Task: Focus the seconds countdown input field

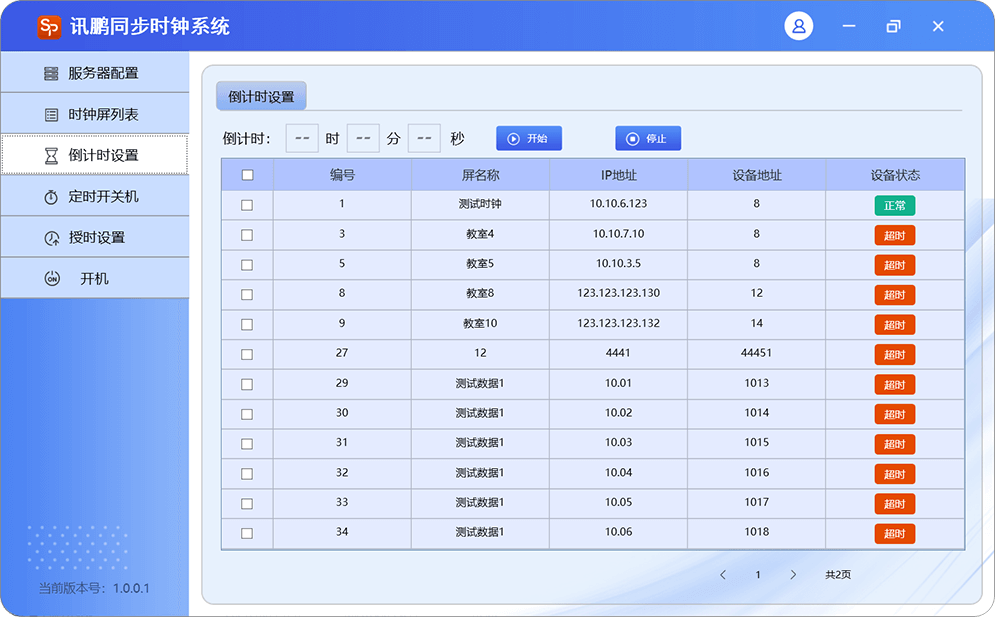Action: [424, 138]
